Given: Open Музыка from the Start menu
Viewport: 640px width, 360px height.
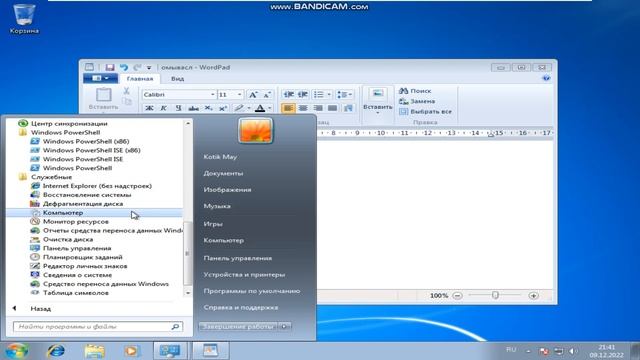Looking at the screenshot, I should pyautogui.click(x=217, y=206).
